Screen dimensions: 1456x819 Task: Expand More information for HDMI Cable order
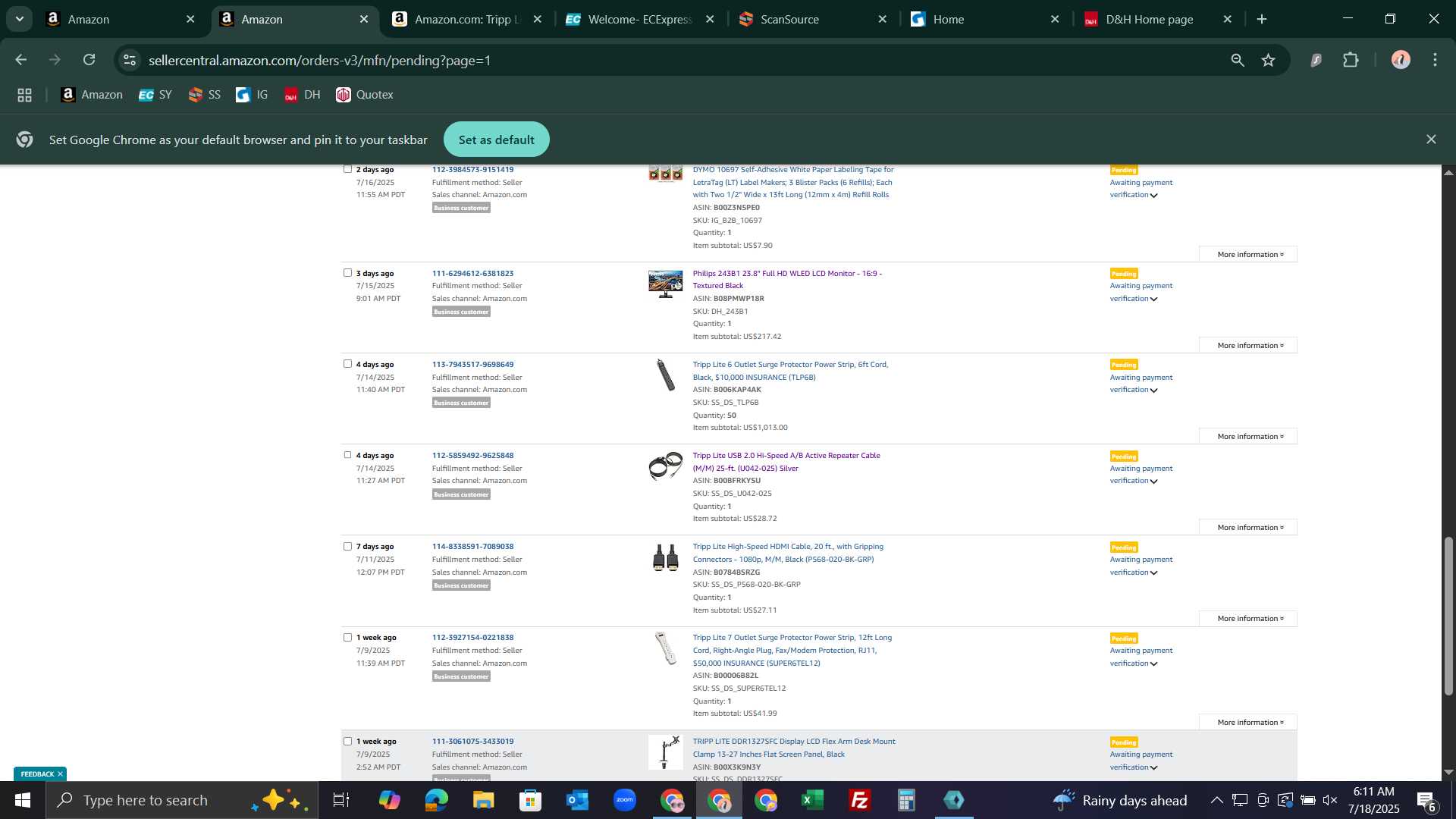click(1248, 618)
